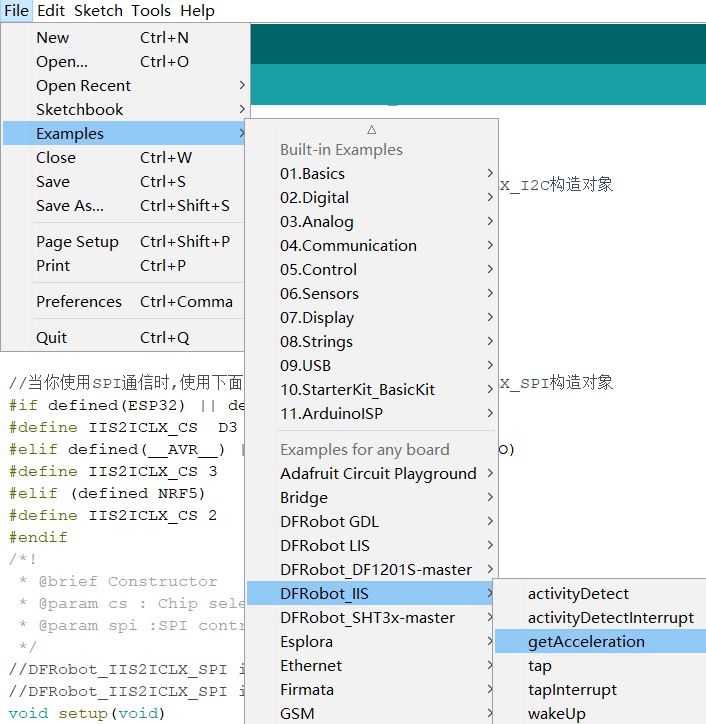Open the DFRobot GDL examples submenu
Image resolution: width=706 pixels, height=724 pixels.
[x=372, y=522]
